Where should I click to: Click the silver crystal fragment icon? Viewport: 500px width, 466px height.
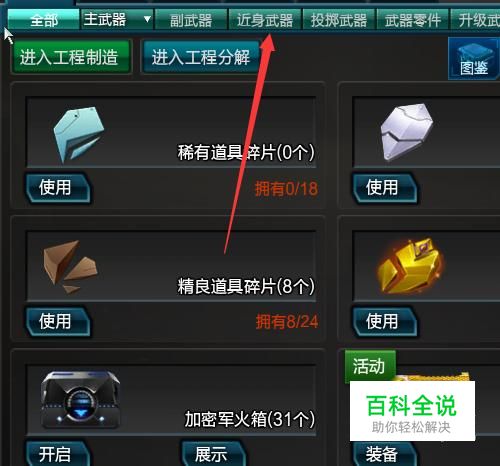(x=407, y=132)
